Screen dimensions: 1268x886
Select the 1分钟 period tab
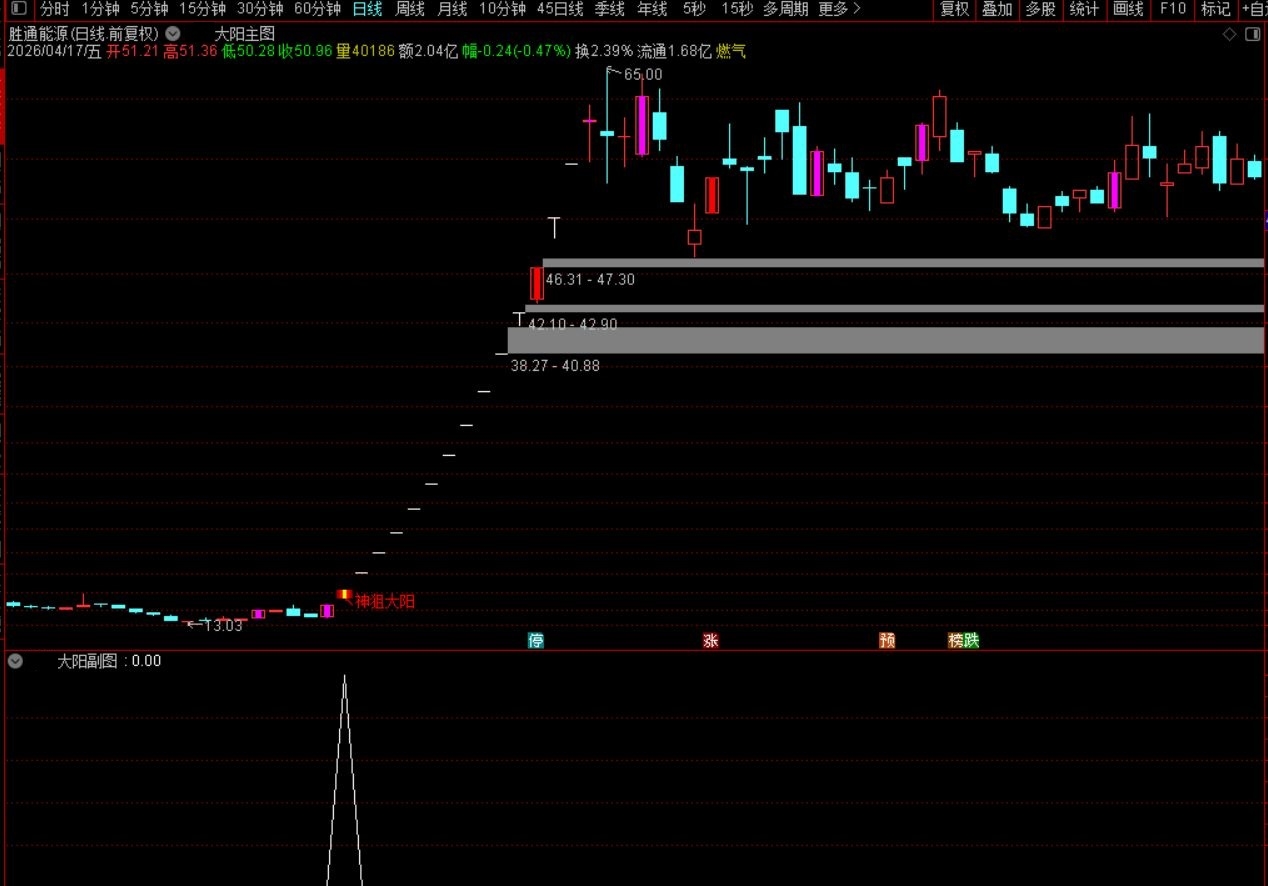[100, 9]
